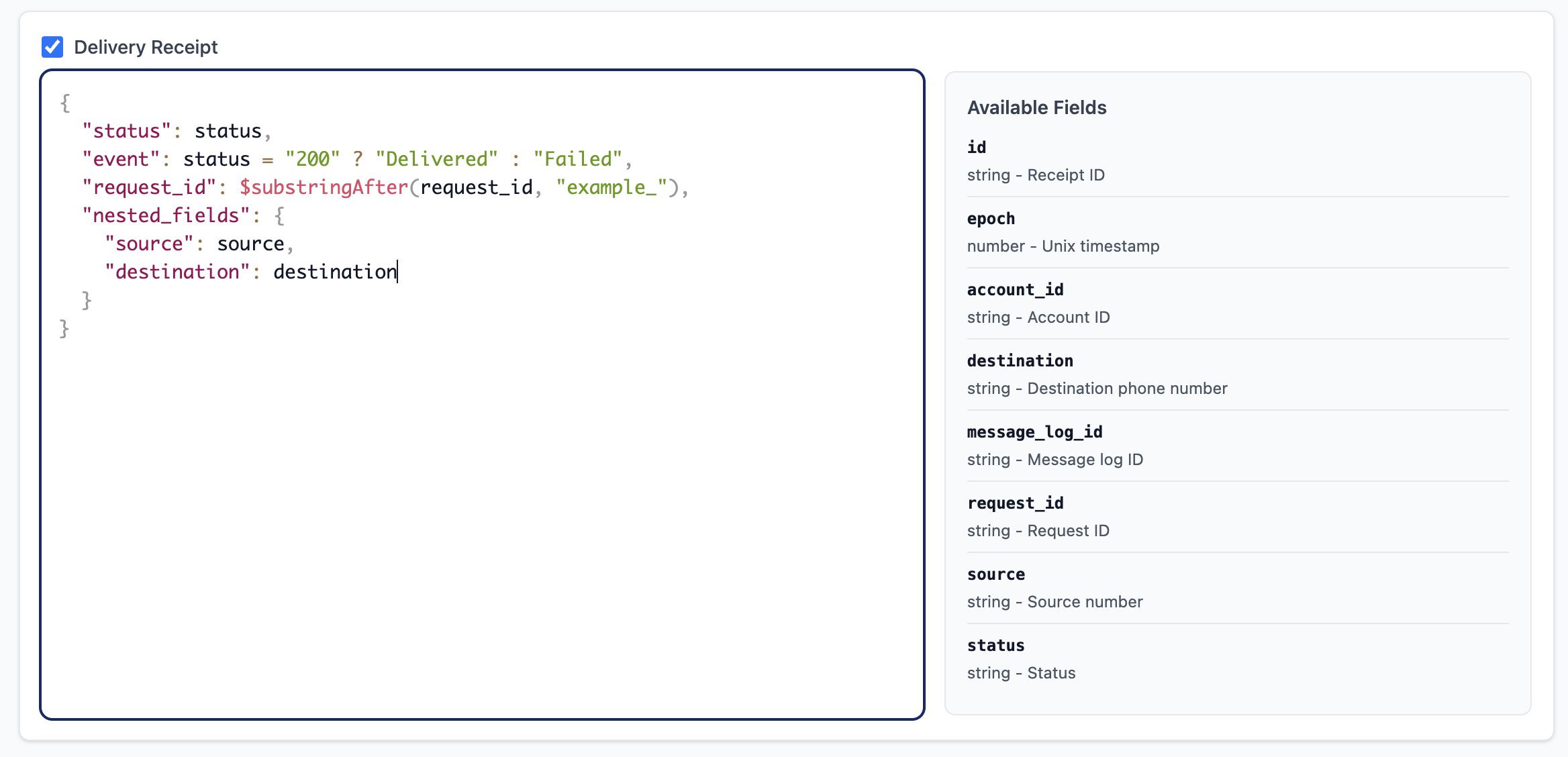The height and width of the screenshot is (757, 1568).
Task: Click the account_id field name
Action: [1015, 289]
